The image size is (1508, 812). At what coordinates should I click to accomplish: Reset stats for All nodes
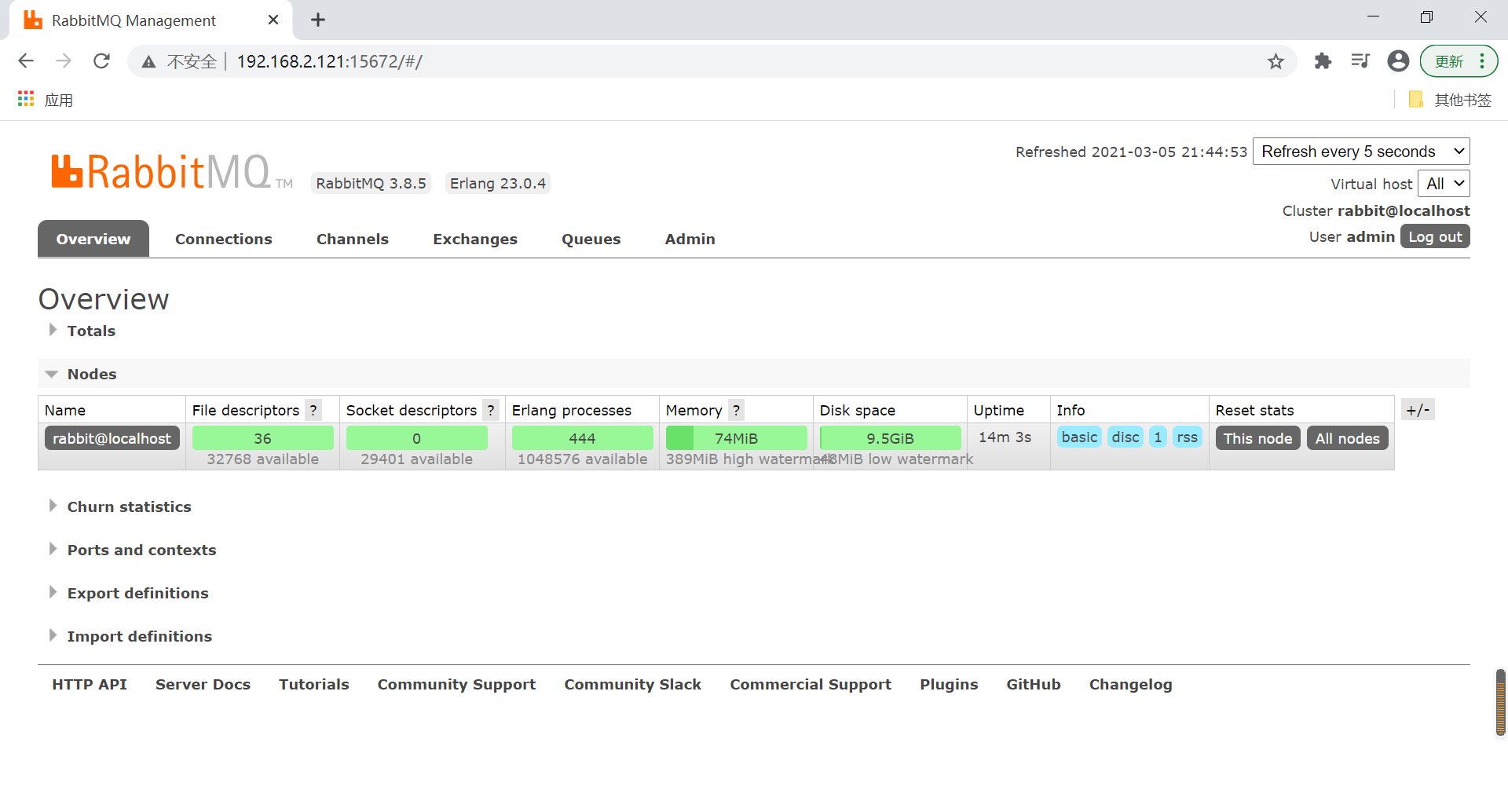(x=1348, y=438)
